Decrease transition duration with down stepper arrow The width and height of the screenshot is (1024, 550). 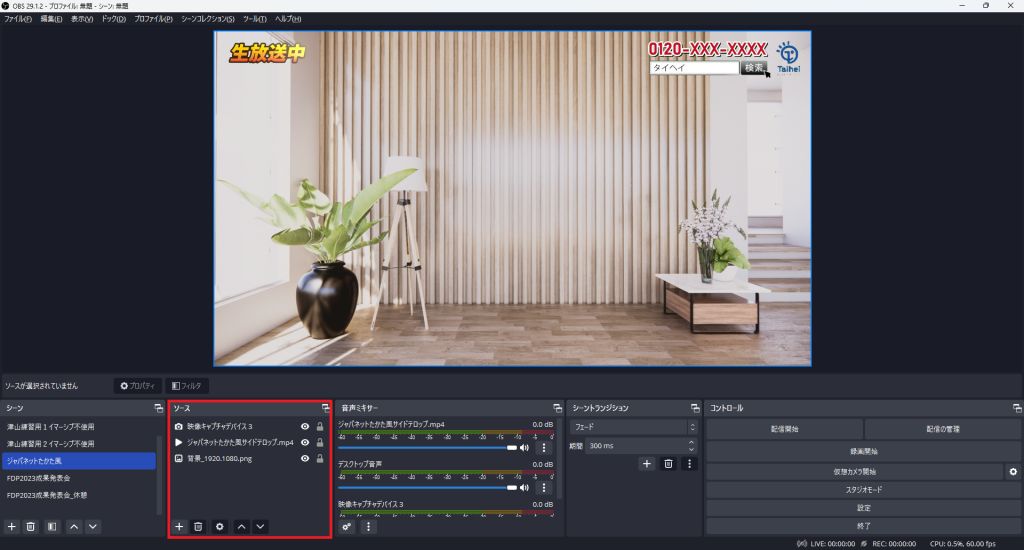pos(691,449)
